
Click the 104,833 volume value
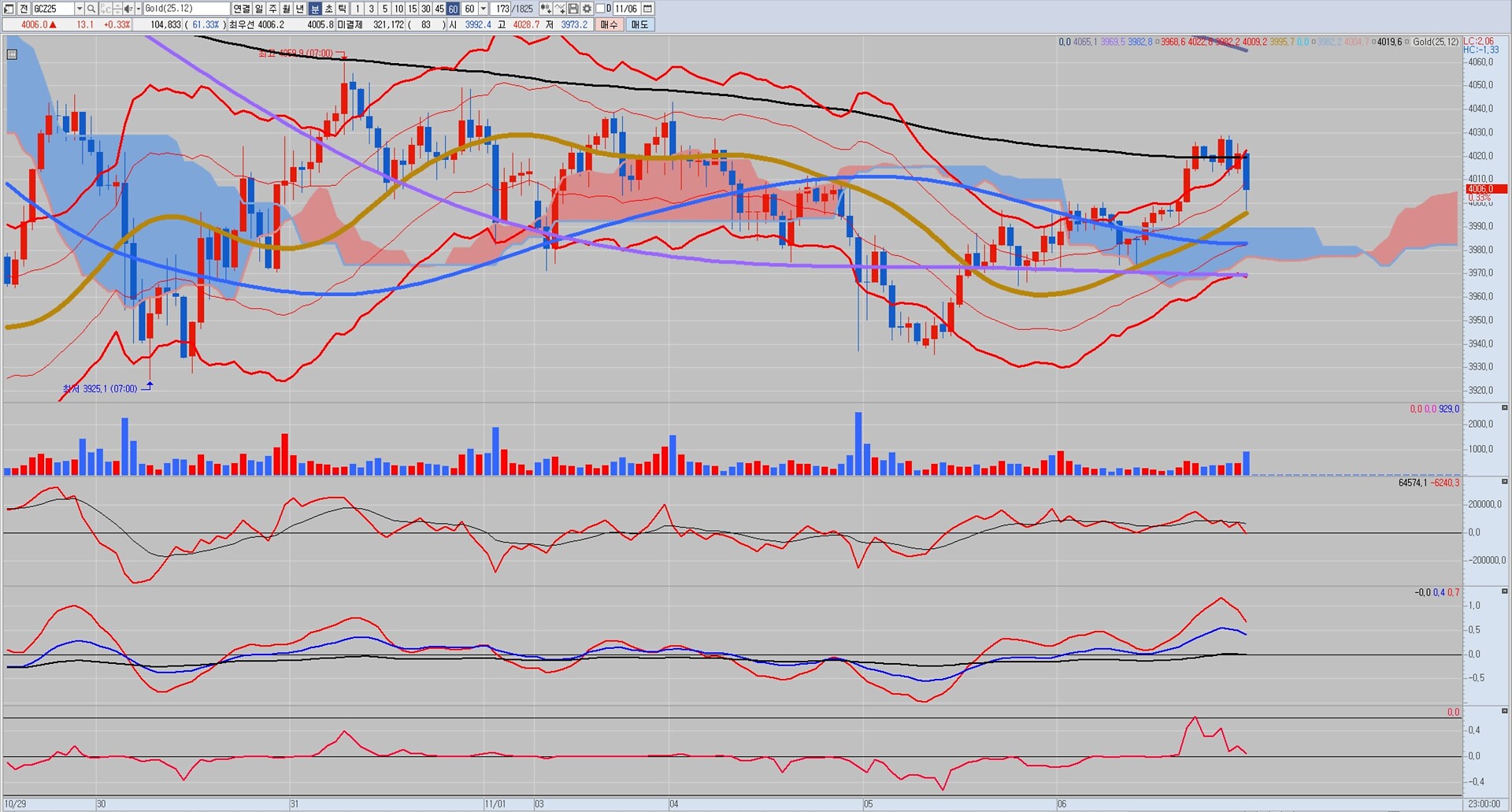pyautogui.click(x=166, y=24)
